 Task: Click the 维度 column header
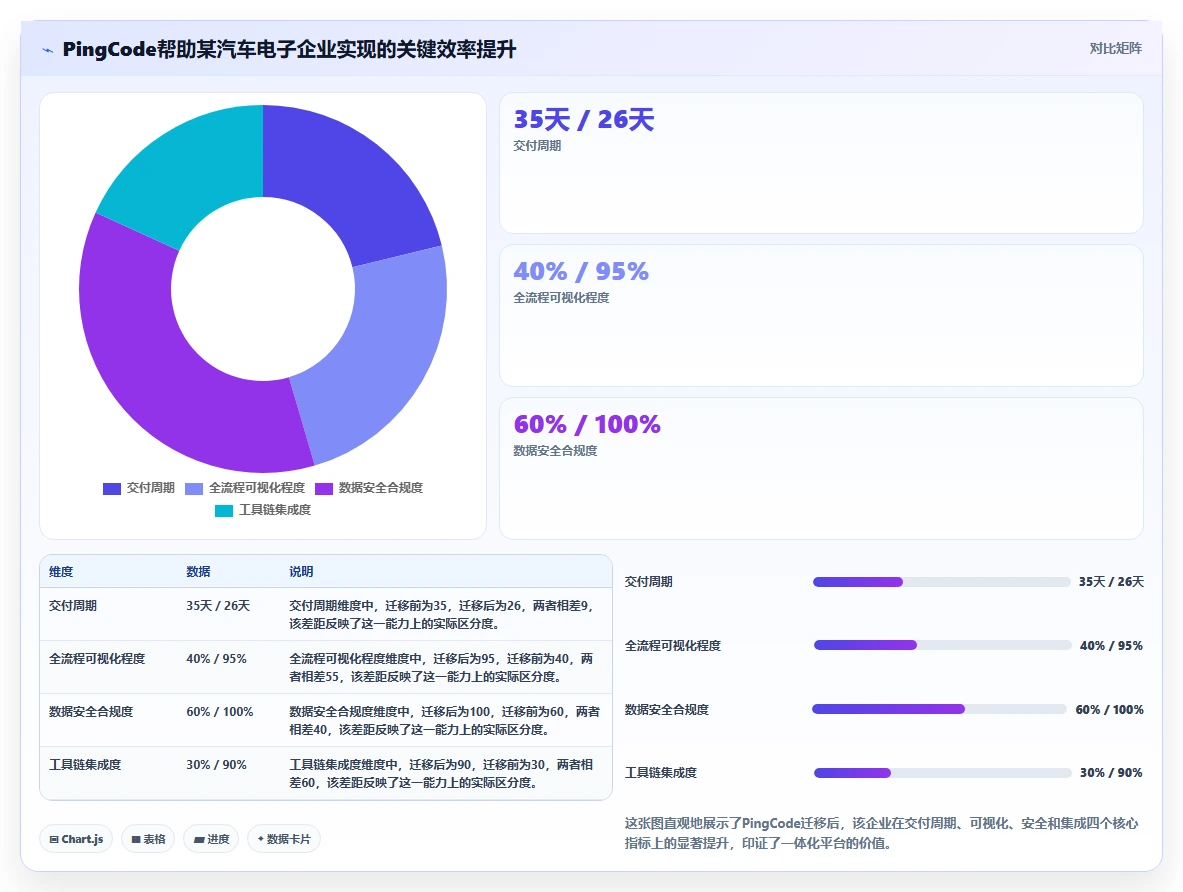tap(61, 571)
